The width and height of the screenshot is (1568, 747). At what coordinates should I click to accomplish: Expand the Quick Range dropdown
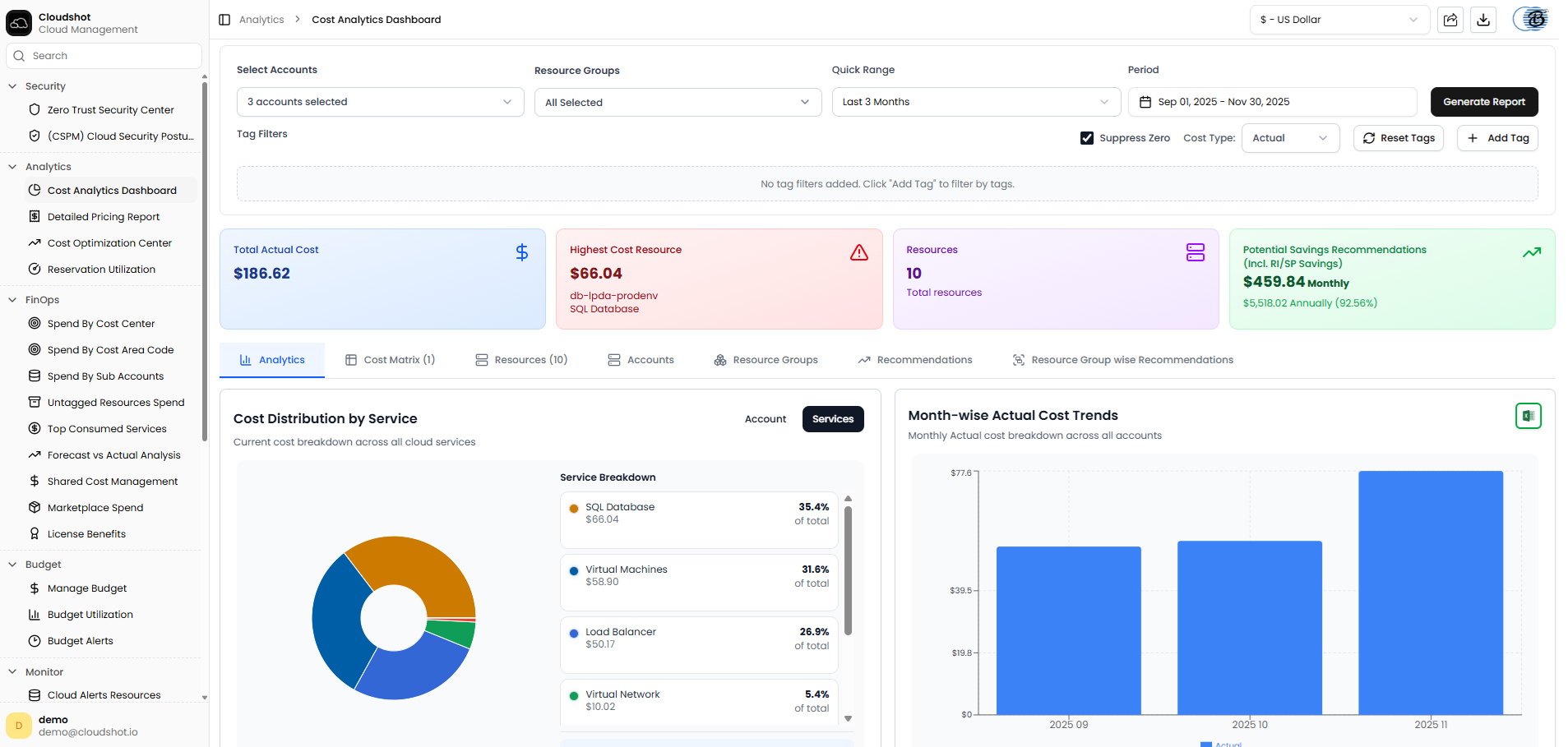[975, 102]
